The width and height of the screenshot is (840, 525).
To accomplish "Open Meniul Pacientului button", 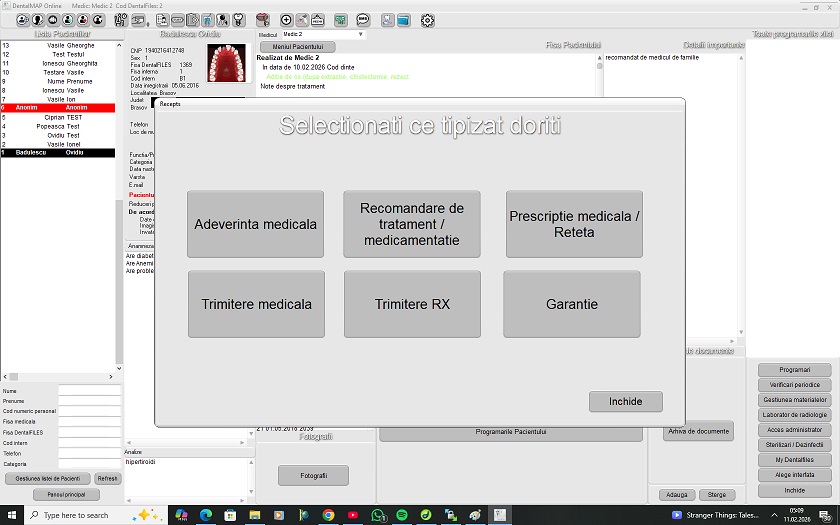I will point(298,47).
